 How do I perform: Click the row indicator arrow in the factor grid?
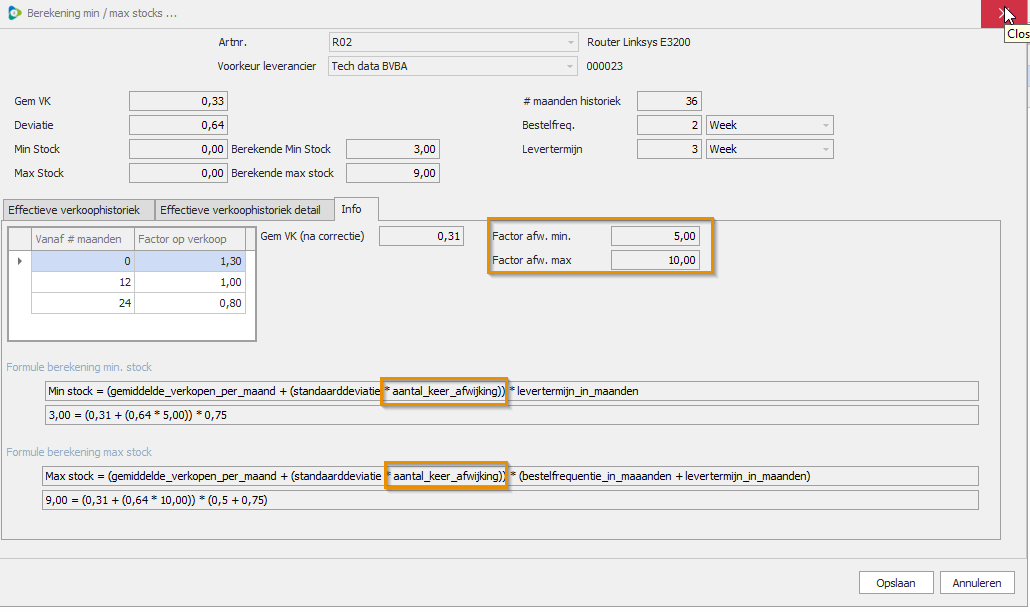pyautogui.click(x=19, y=260)
